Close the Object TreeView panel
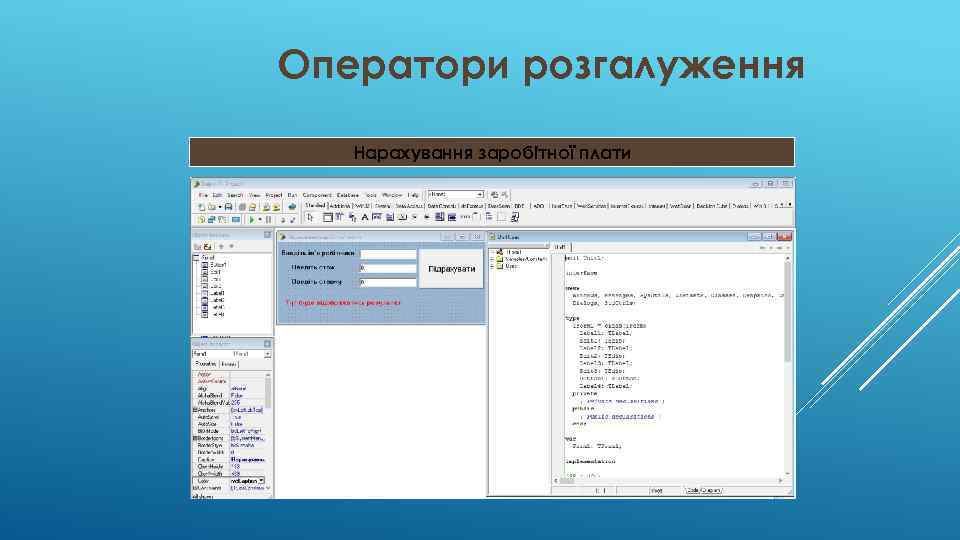 [268, 235]
